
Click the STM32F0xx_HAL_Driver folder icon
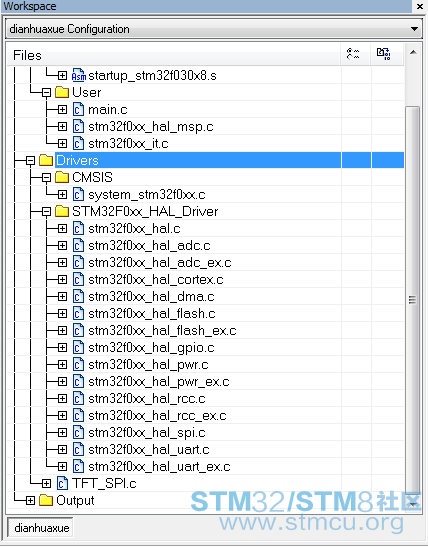pyautogui.click(x=62, y=211)
